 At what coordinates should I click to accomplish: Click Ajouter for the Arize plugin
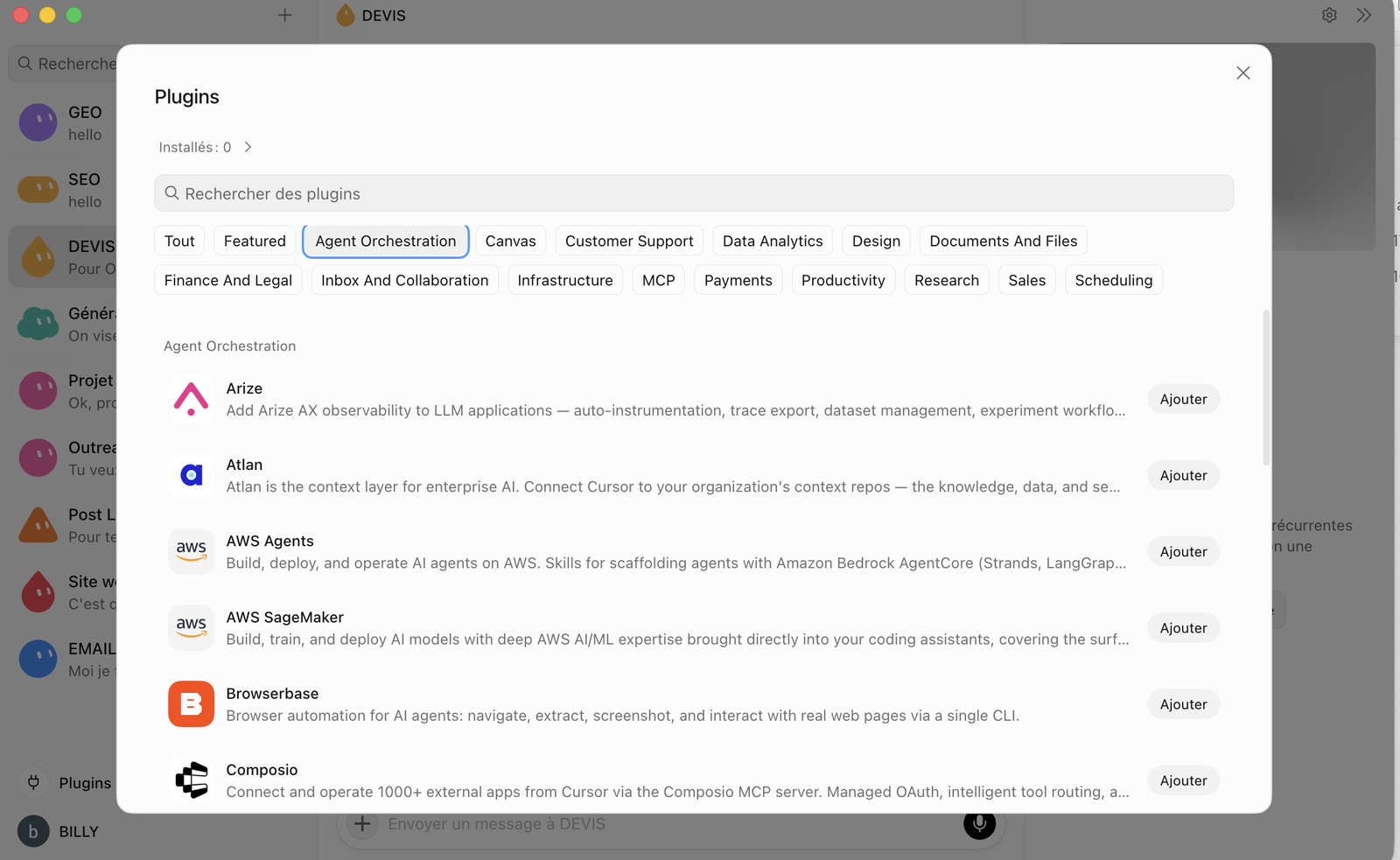pos(1183,399)
